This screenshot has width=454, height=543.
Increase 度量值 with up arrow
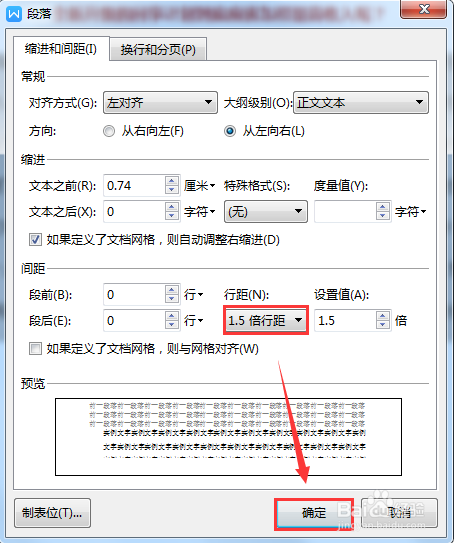383,207
